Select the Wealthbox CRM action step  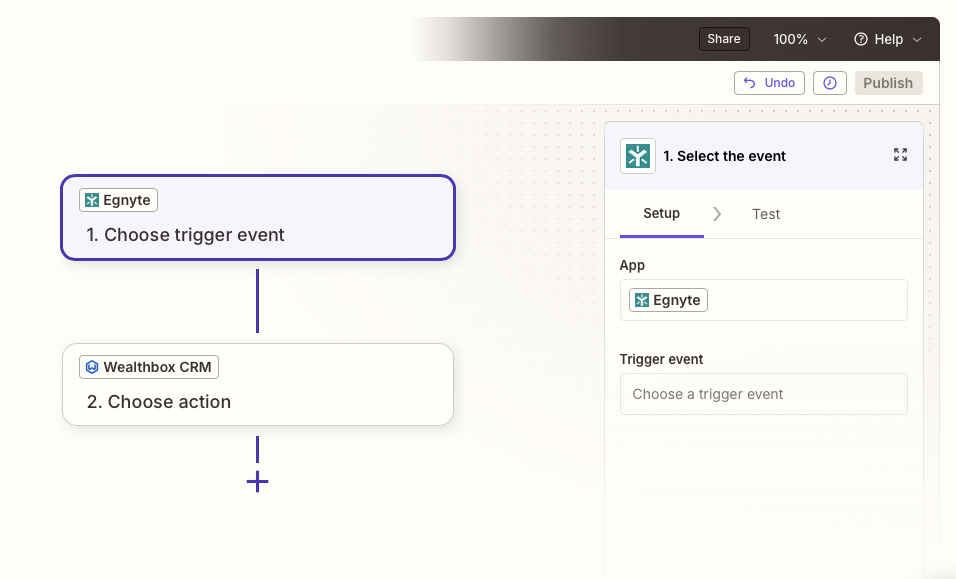click(x=258, y=385)
